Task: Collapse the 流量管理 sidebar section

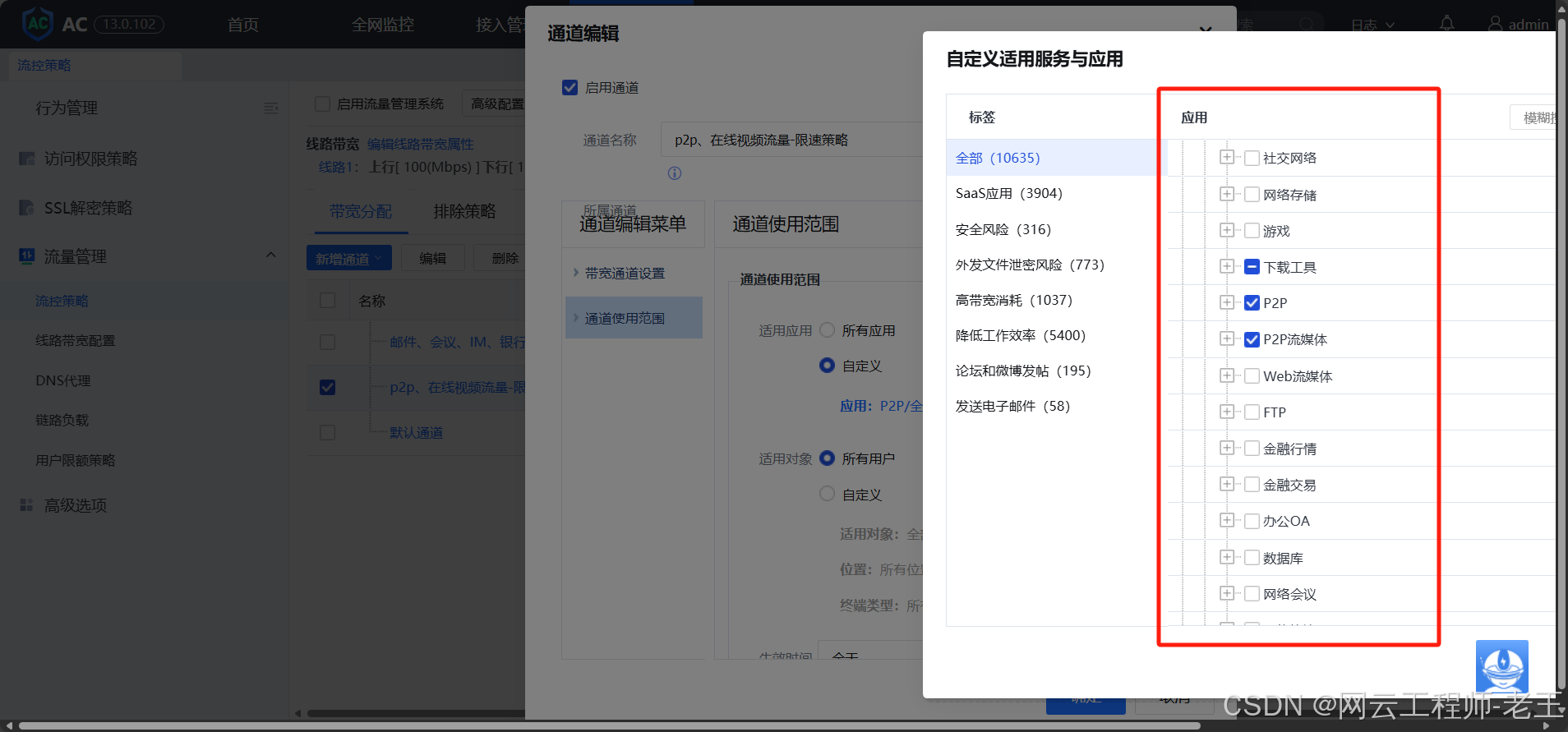Action: click(x=271, y=256)
